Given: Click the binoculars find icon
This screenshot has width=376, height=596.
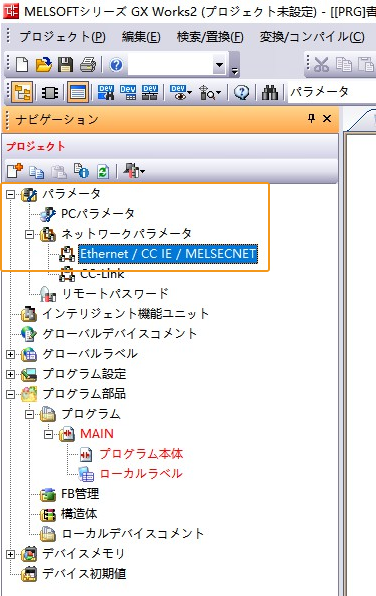Looking at the screenshot, I should click(x=270, y=92).
